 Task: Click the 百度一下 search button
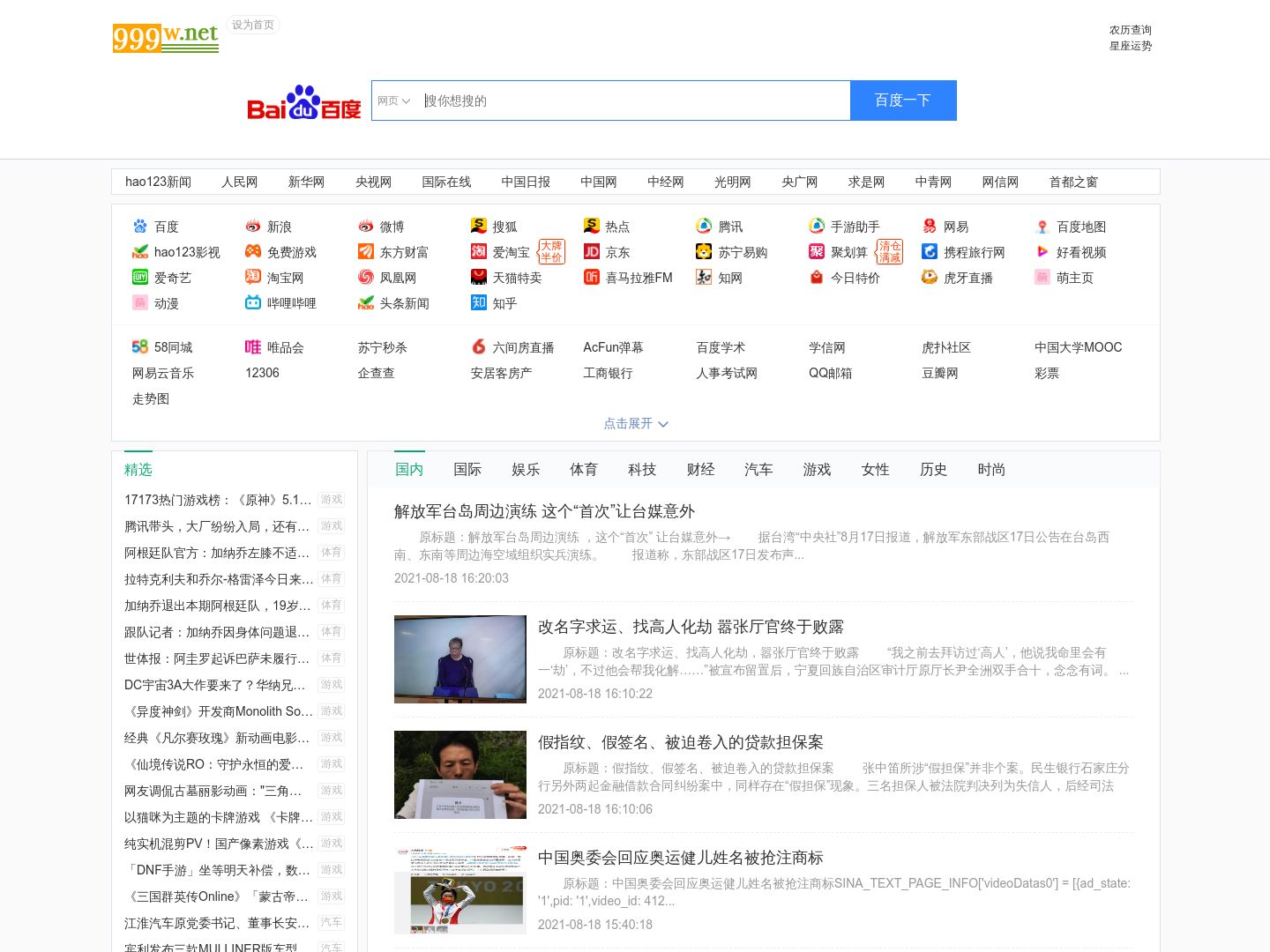903,100
